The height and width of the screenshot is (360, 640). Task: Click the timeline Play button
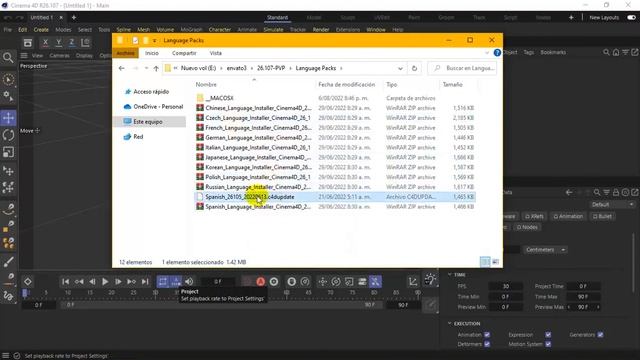[105, 282]
